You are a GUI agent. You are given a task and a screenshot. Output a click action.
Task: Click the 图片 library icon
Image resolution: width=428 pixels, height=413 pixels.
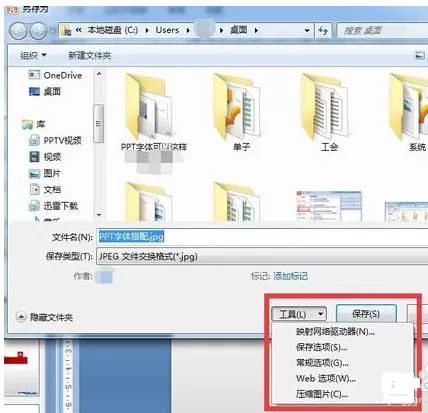pyautogui.click(x=34, y=173)
